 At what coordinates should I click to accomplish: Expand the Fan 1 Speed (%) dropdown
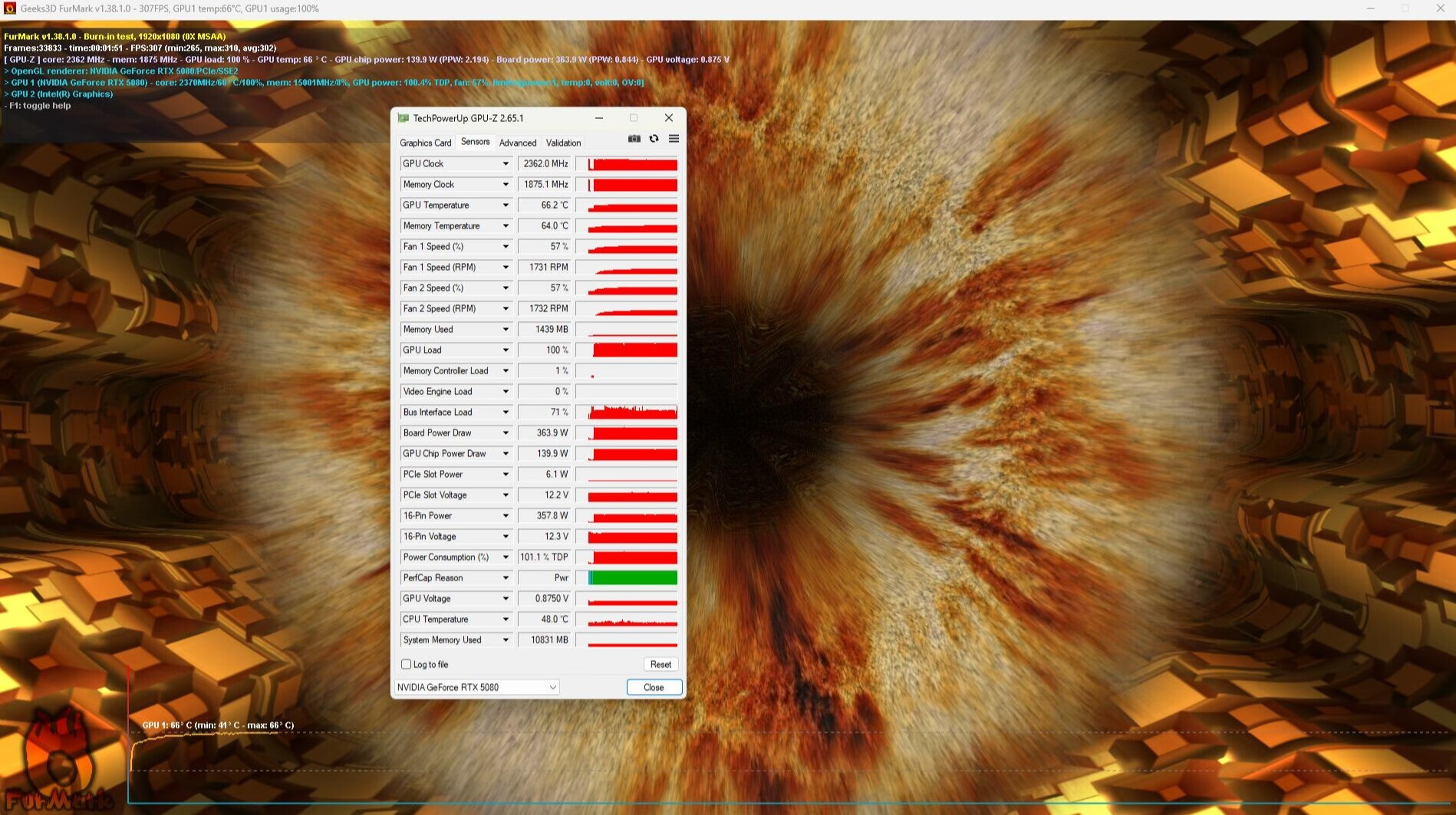506,246
